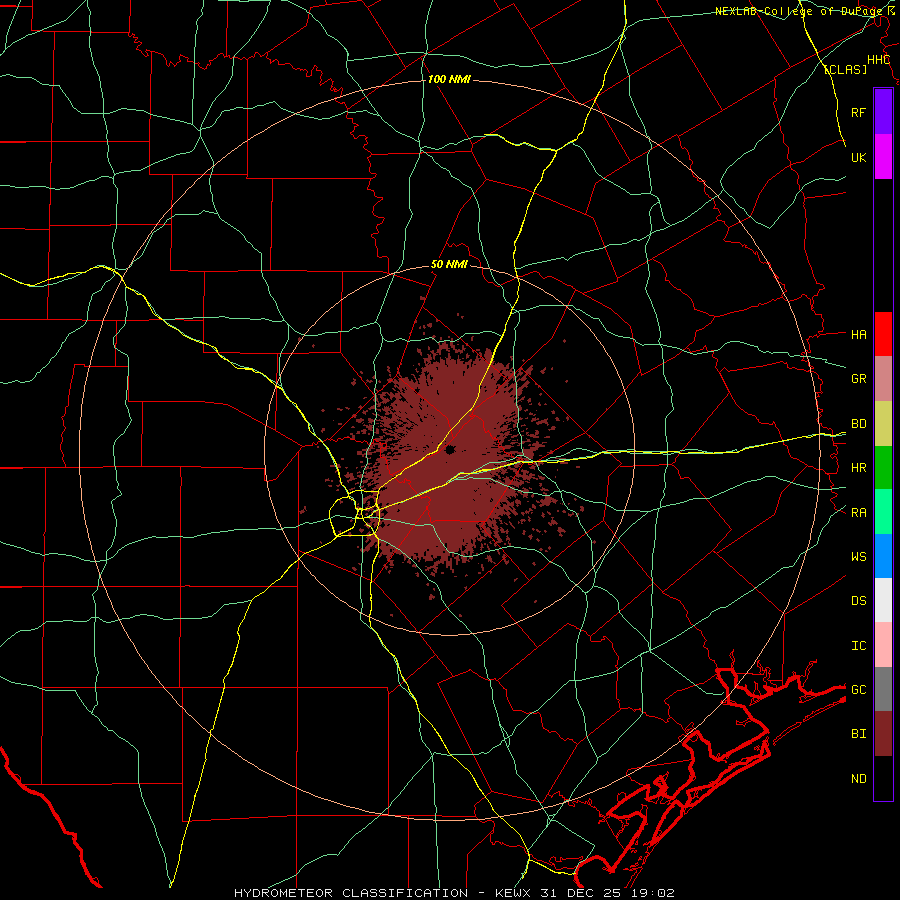Click the brown BI legend swatch

883,734
